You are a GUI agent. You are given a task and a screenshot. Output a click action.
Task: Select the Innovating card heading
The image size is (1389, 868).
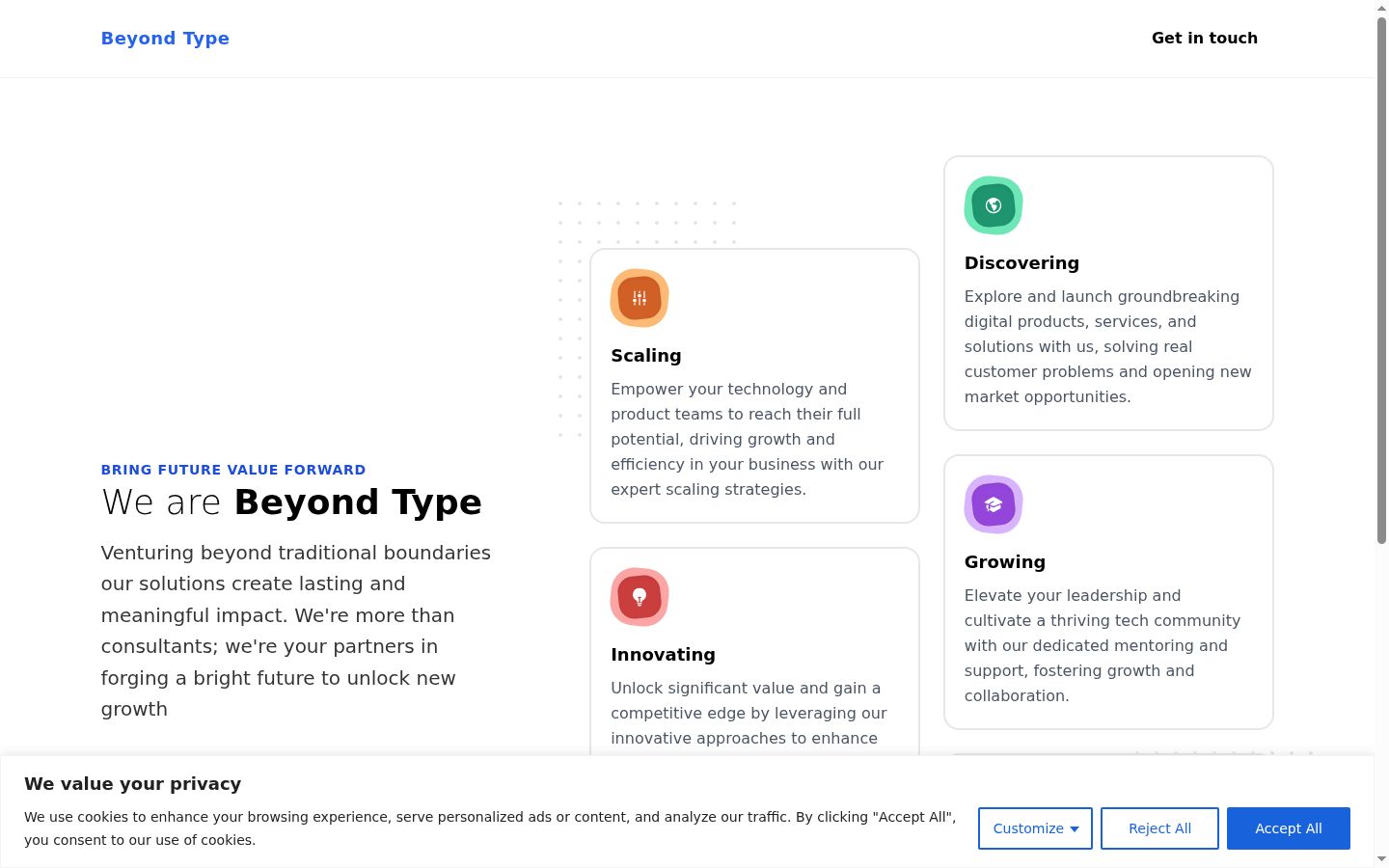(663, 654)
